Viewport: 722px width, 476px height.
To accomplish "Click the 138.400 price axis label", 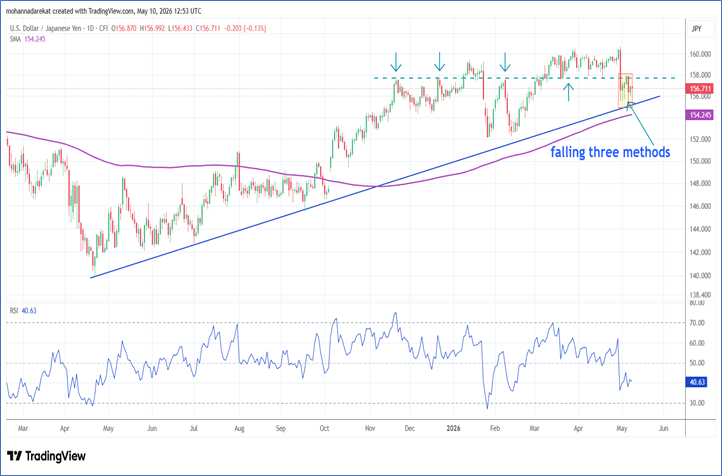I will click(700, 295).
